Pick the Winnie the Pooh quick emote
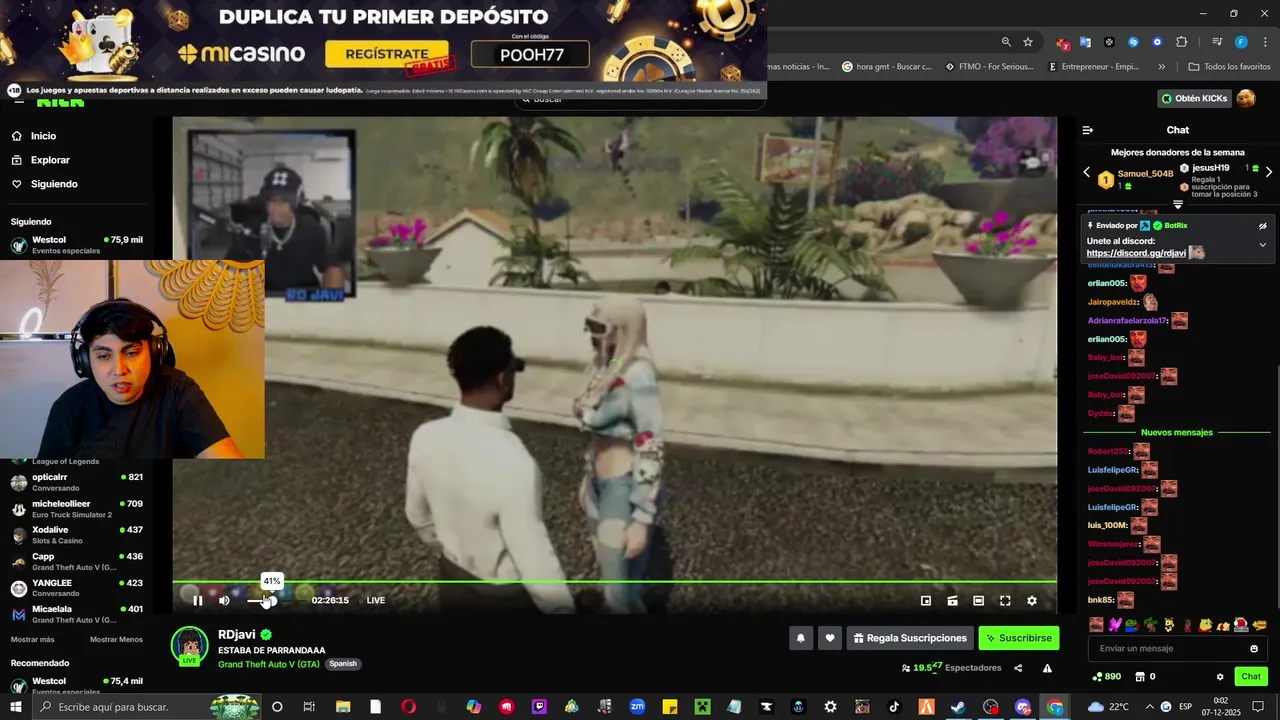The width and height of the screenshot is (1280, 720). click(x=1206, y=625)
